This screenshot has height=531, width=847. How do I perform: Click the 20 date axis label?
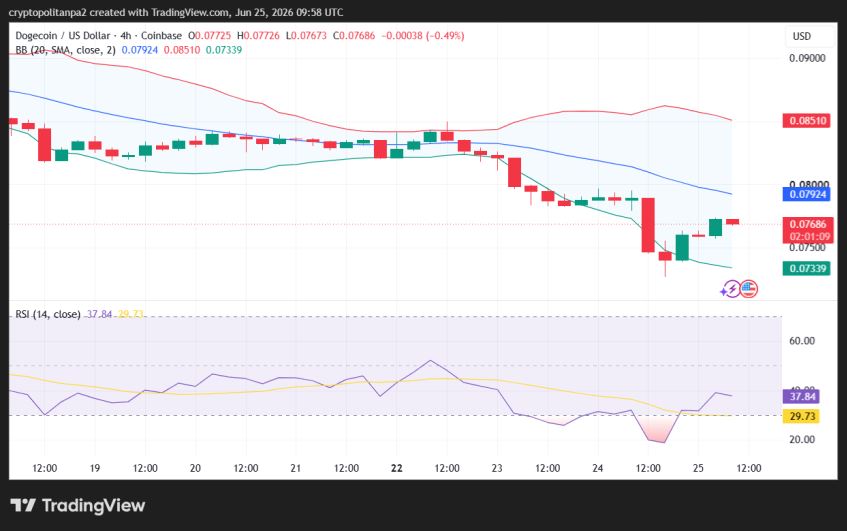pyautogui.click(x=195, y=468)
